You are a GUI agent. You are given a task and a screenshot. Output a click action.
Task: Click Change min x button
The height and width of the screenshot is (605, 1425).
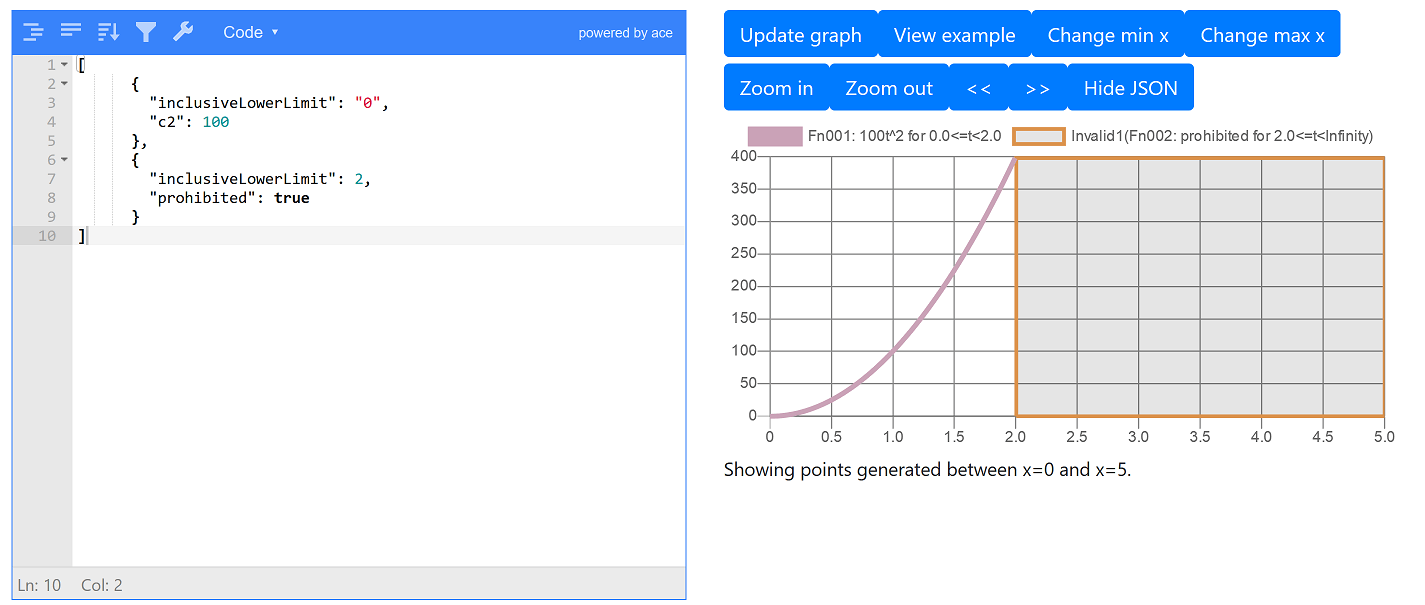coord(1107,35)
